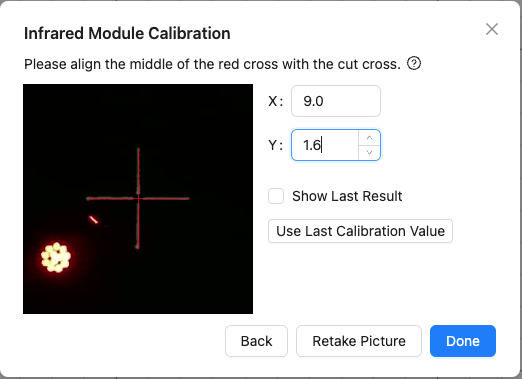Click the bright glowing spot in the preview
Viewport: 522px width, 379px height.
pos(56,257)
